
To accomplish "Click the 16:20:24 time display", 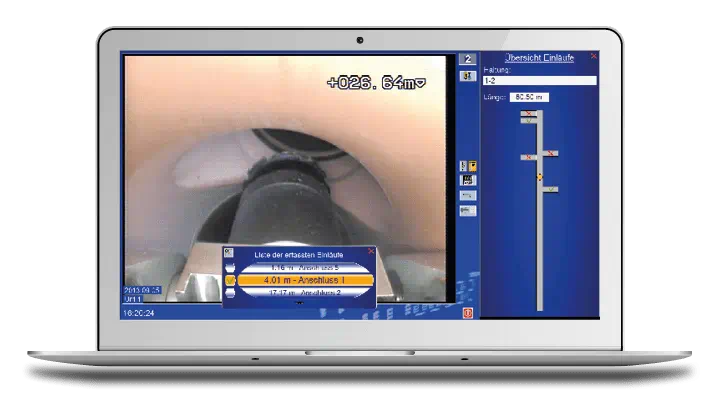I will 138,313.
